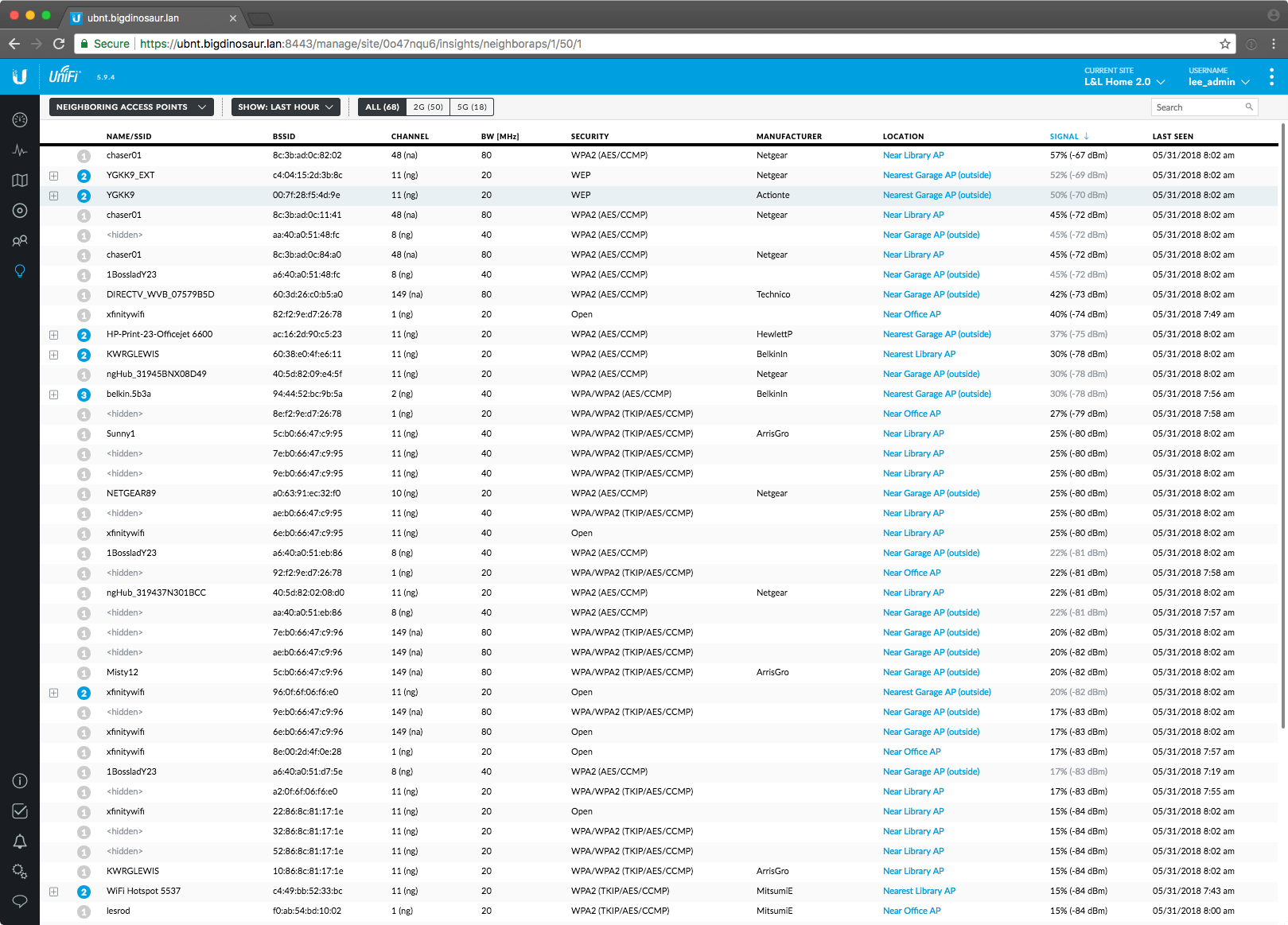Click the Search input field
This screenshot has height=925, width=1288.
pos(1197,107)
